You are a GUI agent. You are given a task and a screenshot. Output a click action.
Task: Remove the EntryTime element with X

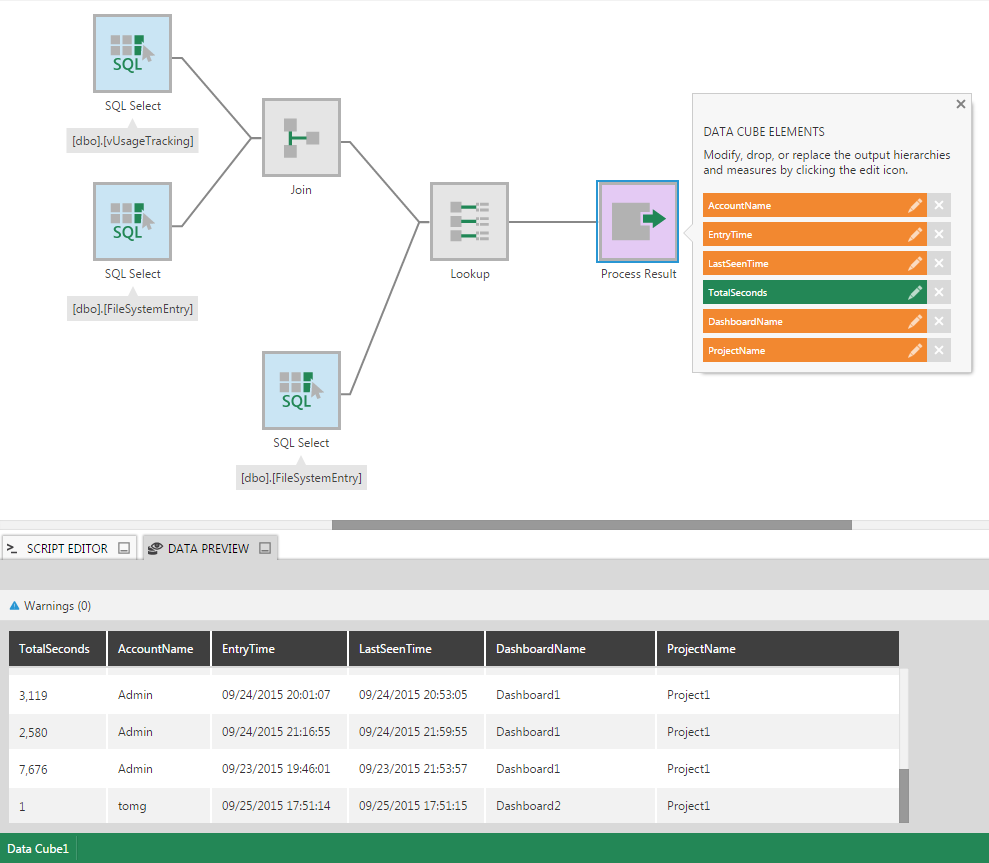click(x=939, y=235)
